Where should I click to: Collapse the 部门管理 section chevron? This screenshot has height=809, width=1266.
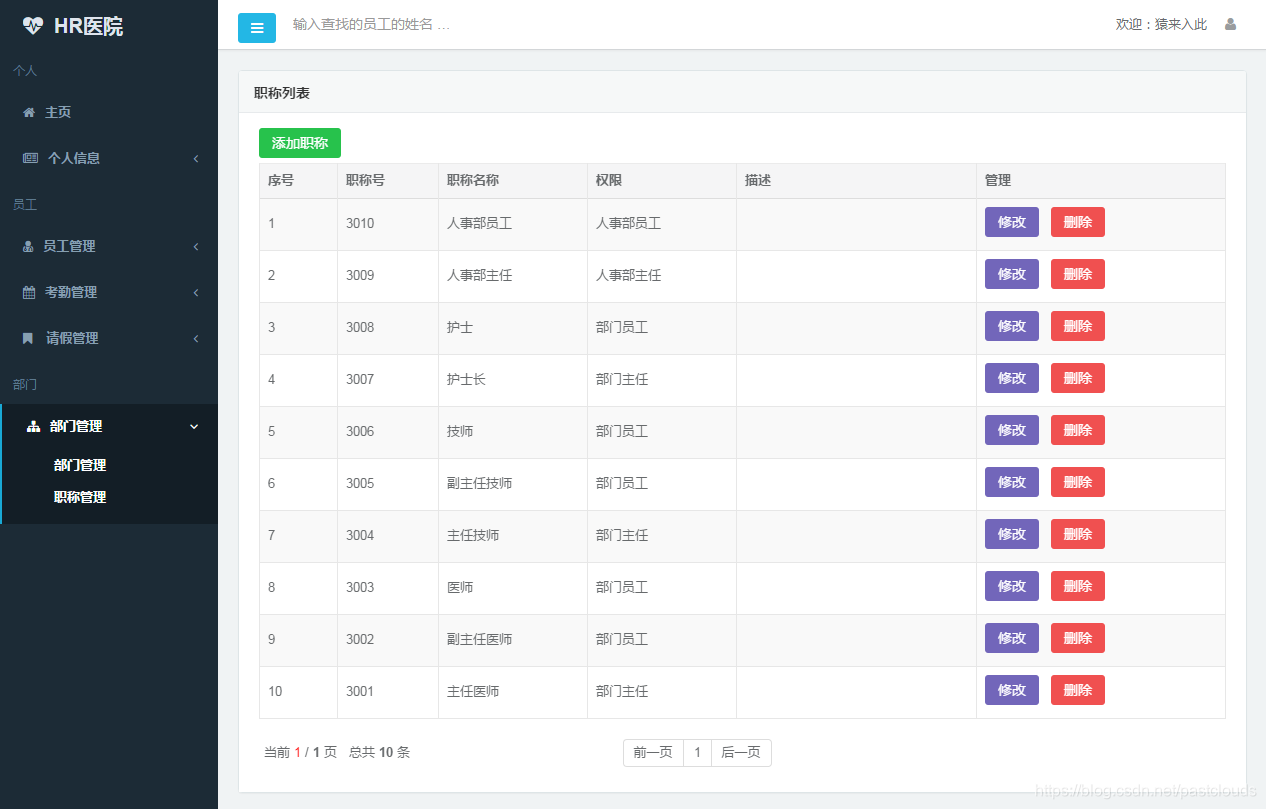coord(194,426)
